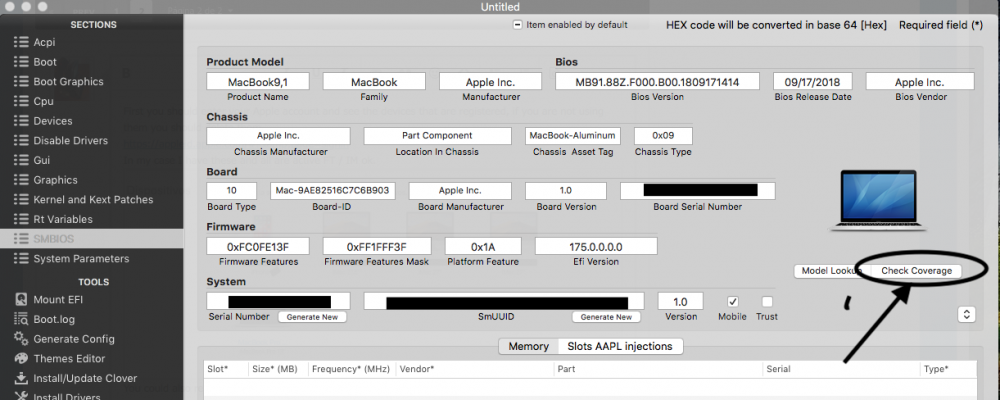Screen dimensions: 1000x400
Task: Edit the Bios Vendor field
Action: [920, 82]
